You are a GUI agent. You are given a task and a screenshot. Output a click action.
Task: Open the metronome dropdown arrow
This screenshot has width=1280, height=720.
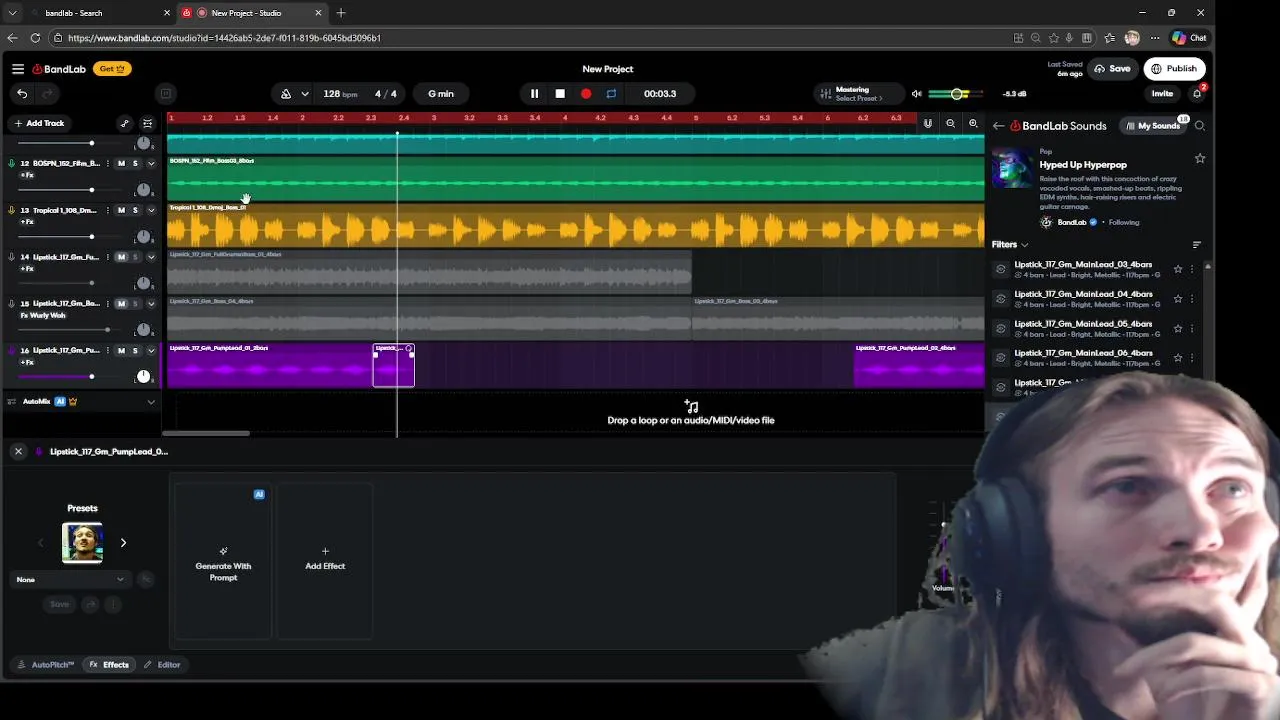point(304,94)
